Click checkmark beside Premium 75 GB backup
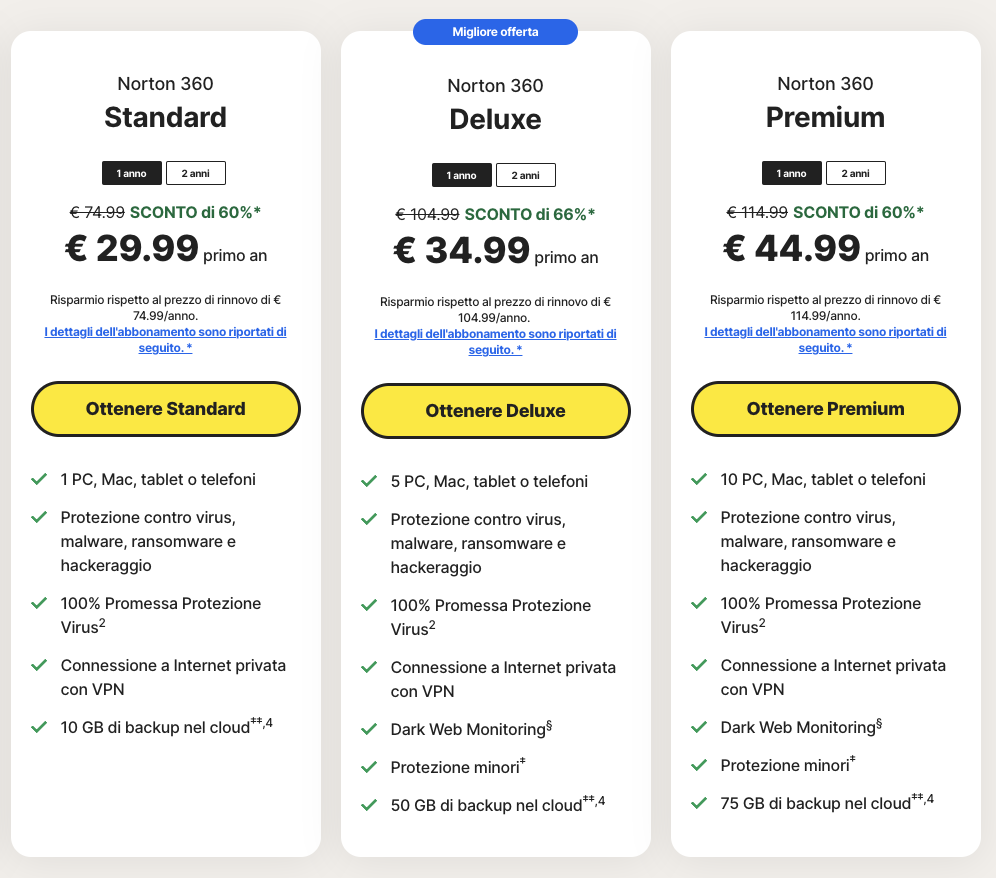 click(x=699, y=803)
